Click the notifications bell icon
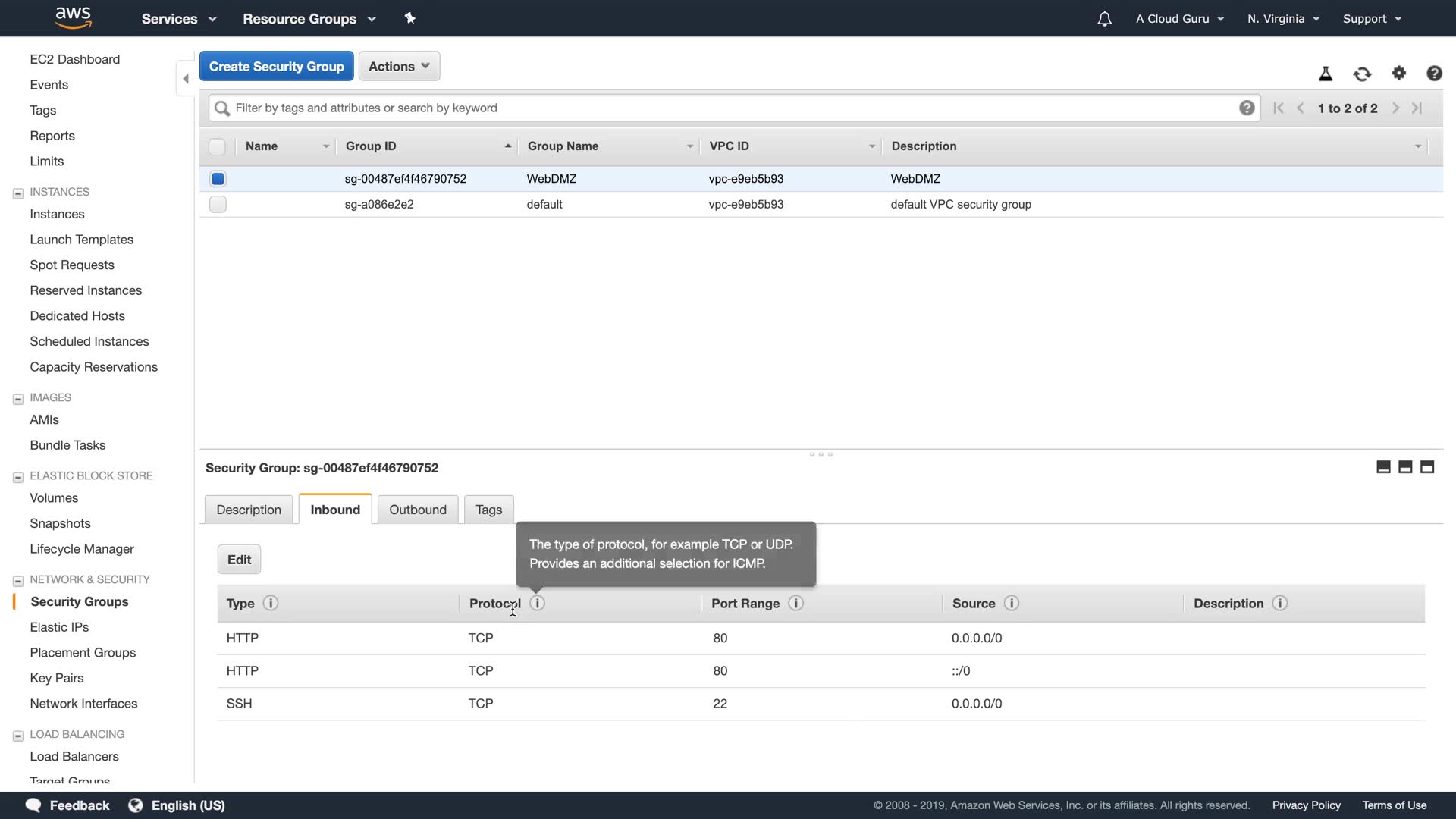The height and width of the screenshot is (819, 1456). click(1104, 19)
